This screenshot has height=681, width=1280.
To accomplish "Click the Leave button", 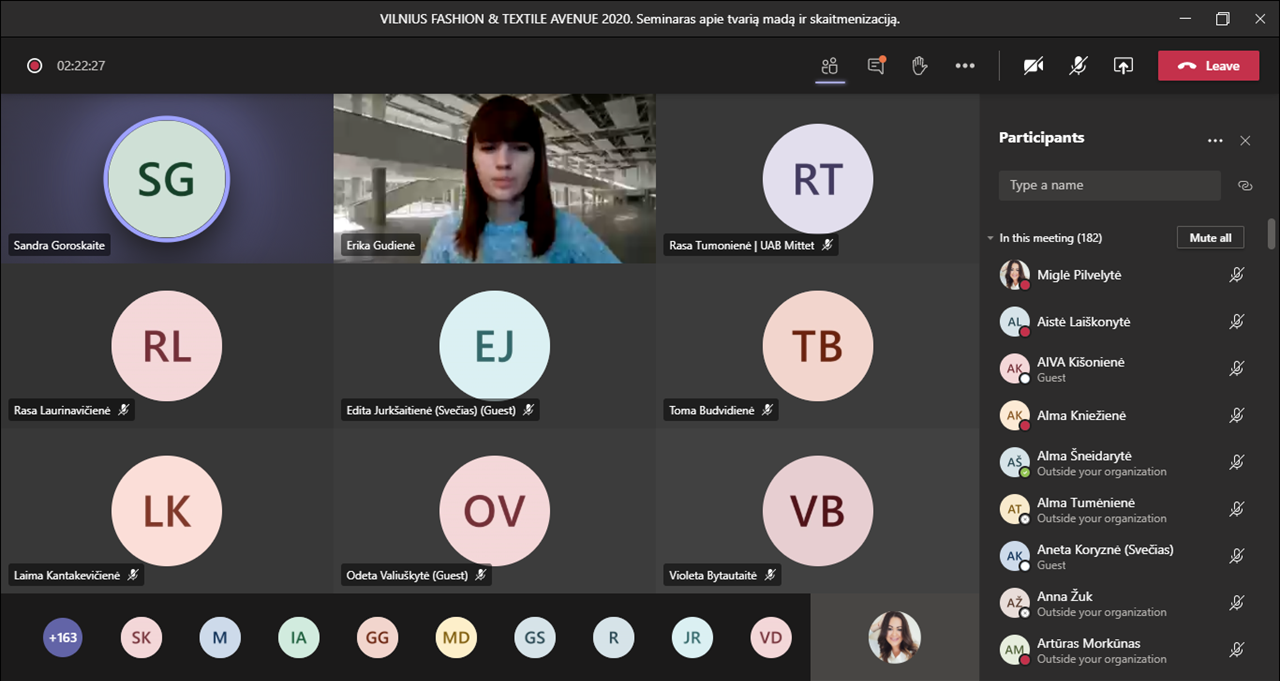I will pos(1208,66).
